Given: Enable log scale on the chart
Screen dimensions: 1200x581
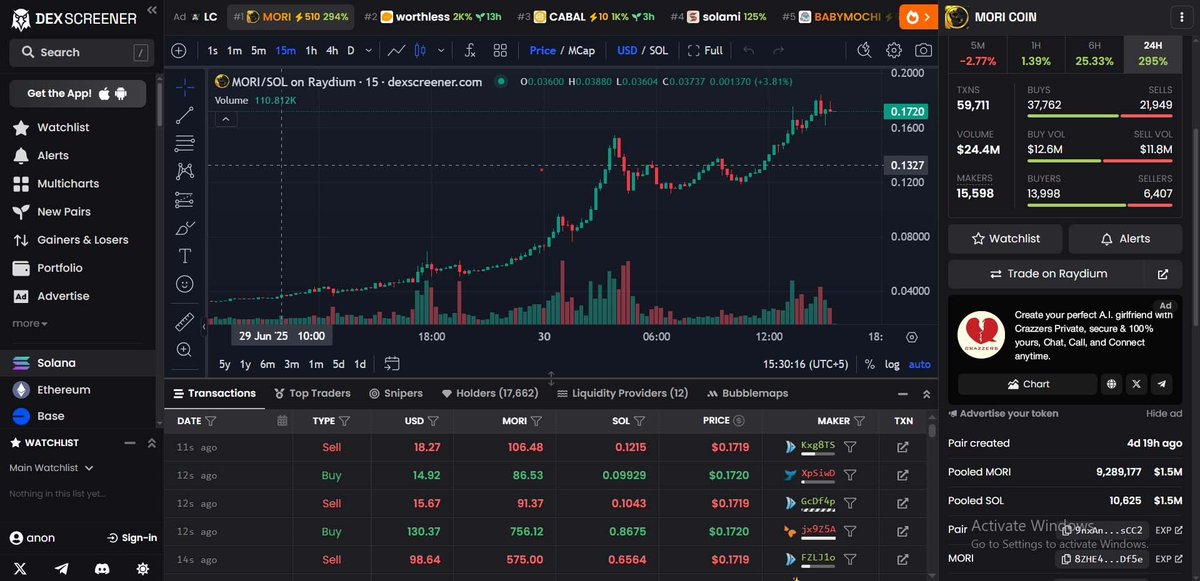Looking at the screenshot, I should click(x=892, y=364).
